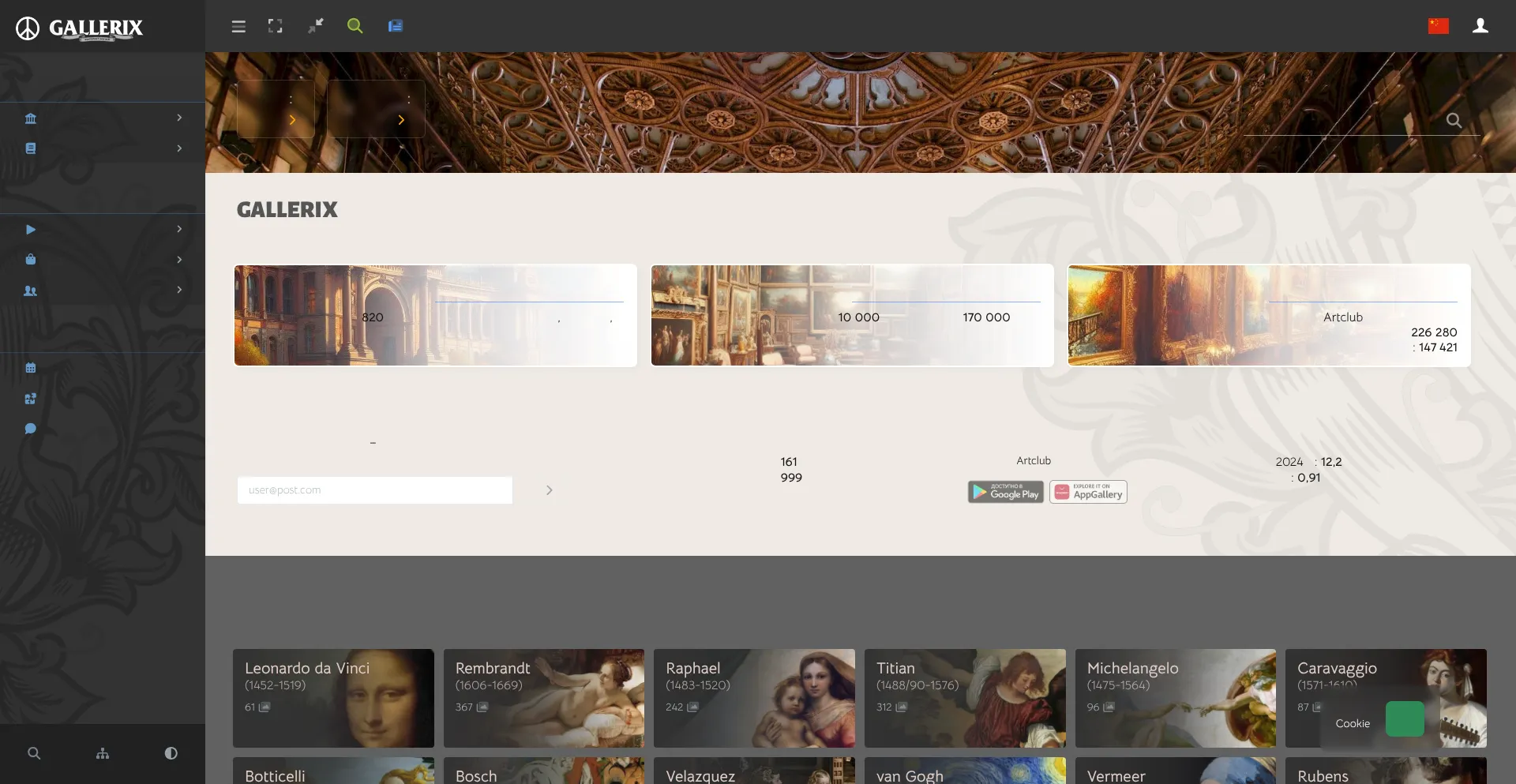Toggle contrast theme with the half-circle icon
Image resolution: width=1516 pixels, height=784 pixels.
[171, 753]
